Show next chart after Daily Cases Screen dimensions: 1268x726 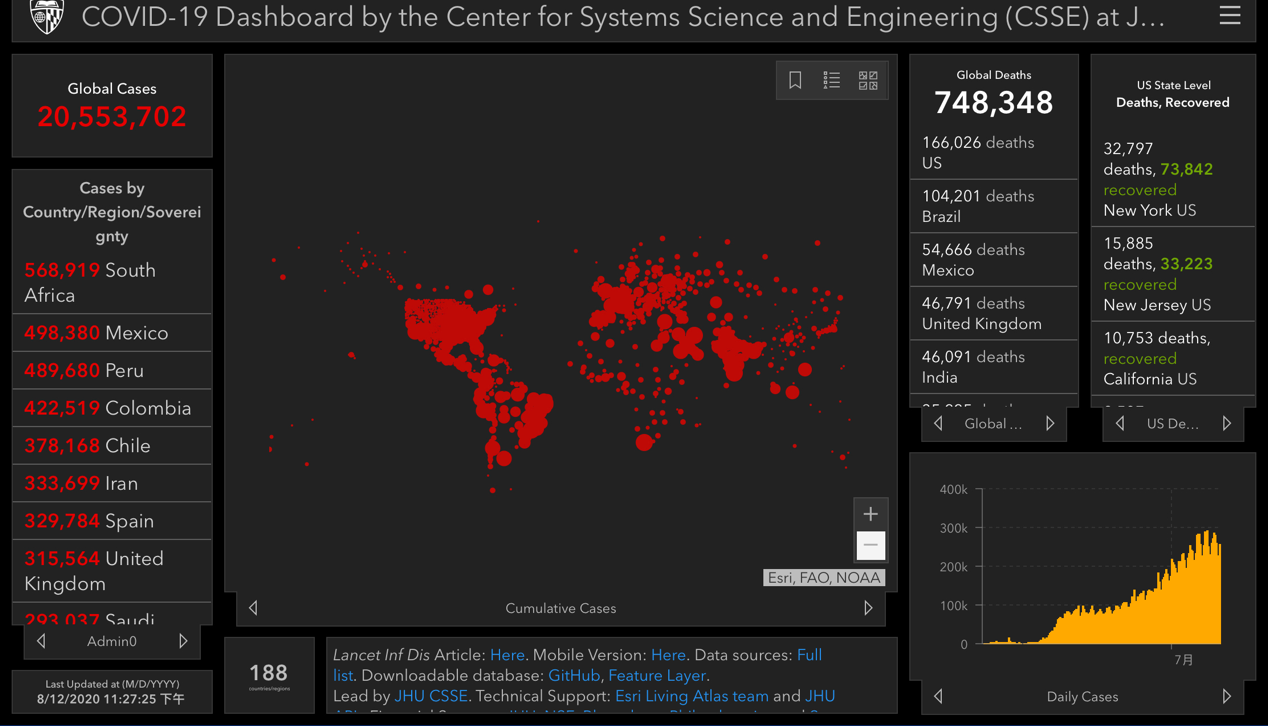[x=1226, y=696]
